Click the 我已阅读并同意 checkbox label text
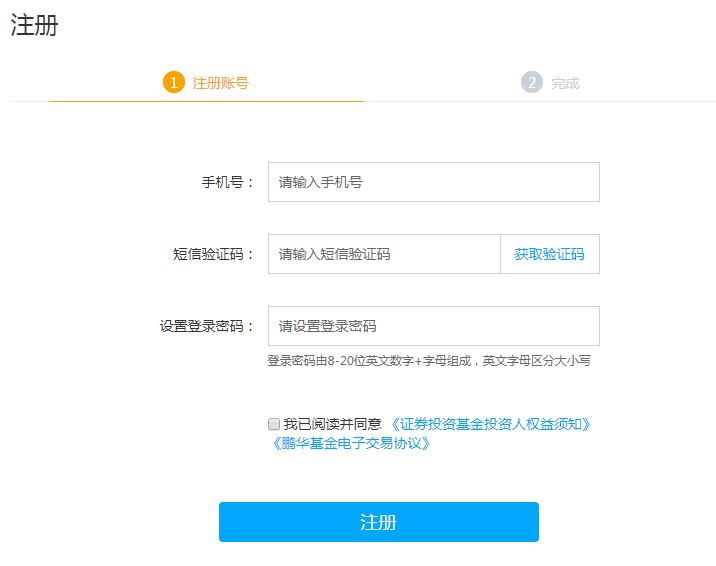716x566 pixels. point(332,424)
